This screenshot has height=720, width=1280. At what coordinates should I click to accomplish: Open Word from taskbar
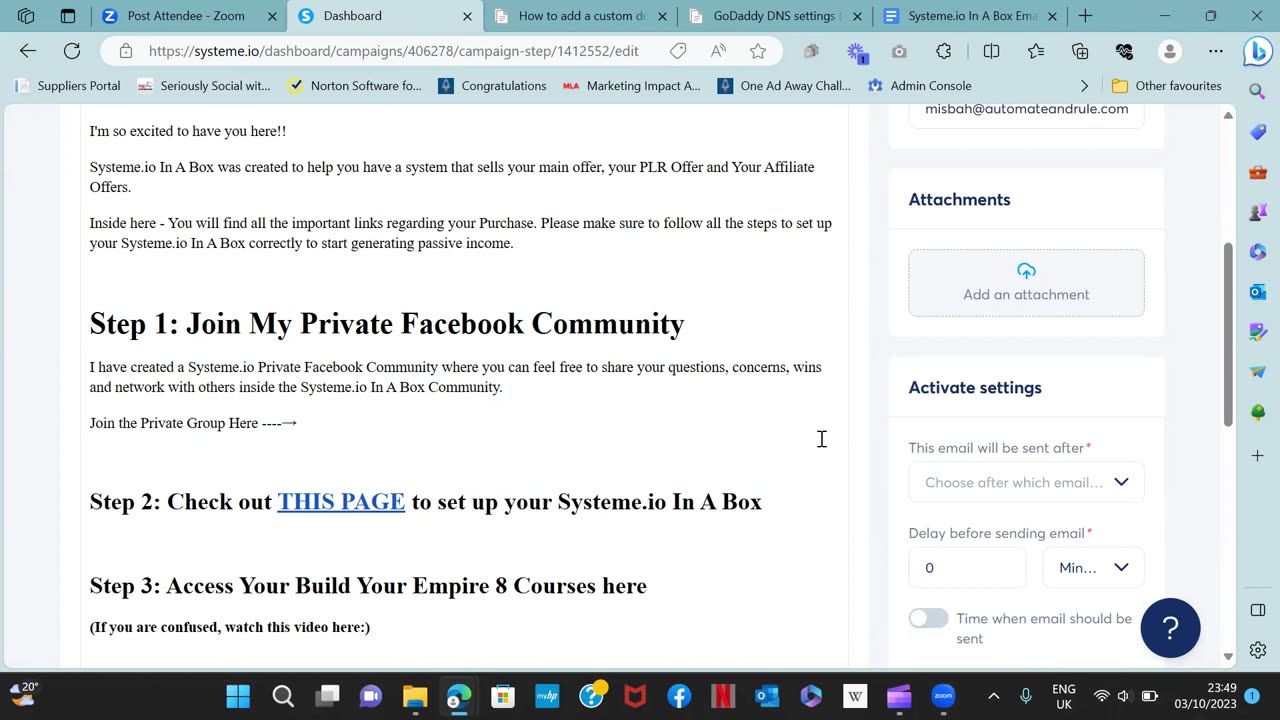pos(855,696)
